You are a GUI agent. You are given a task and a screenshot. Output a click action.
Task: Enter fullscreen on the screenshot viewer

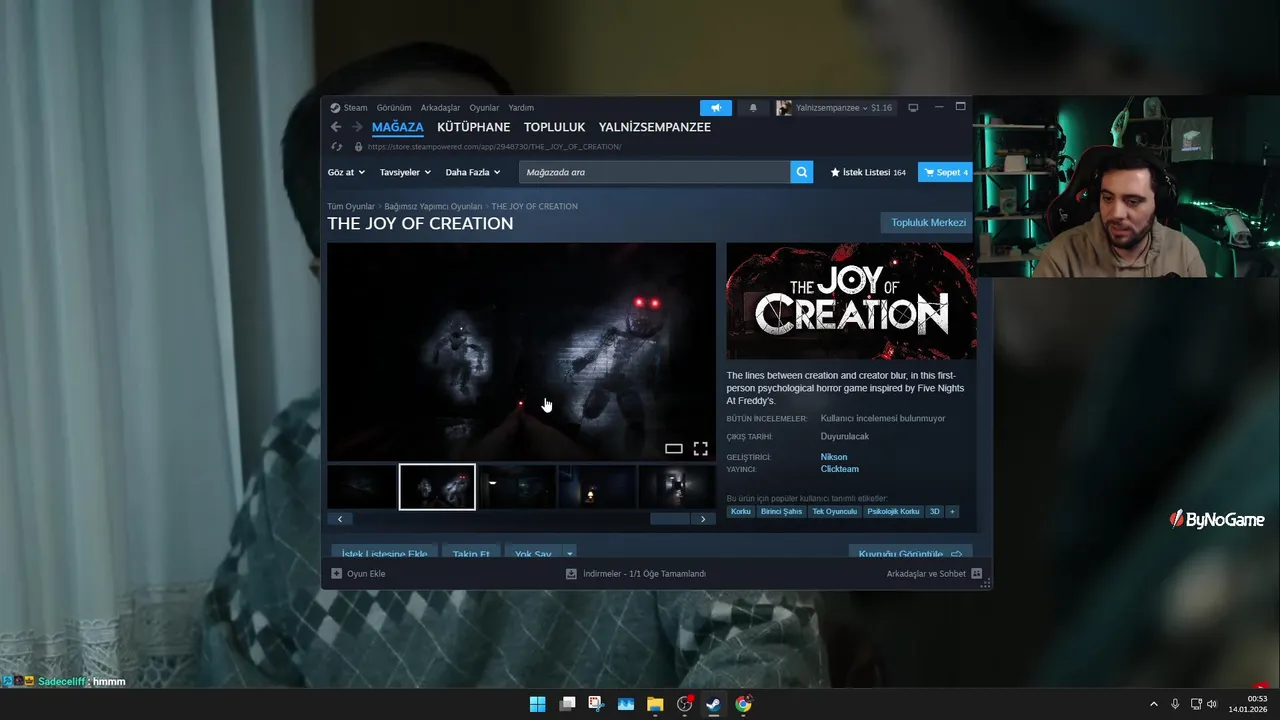click(x=701, y=449)
